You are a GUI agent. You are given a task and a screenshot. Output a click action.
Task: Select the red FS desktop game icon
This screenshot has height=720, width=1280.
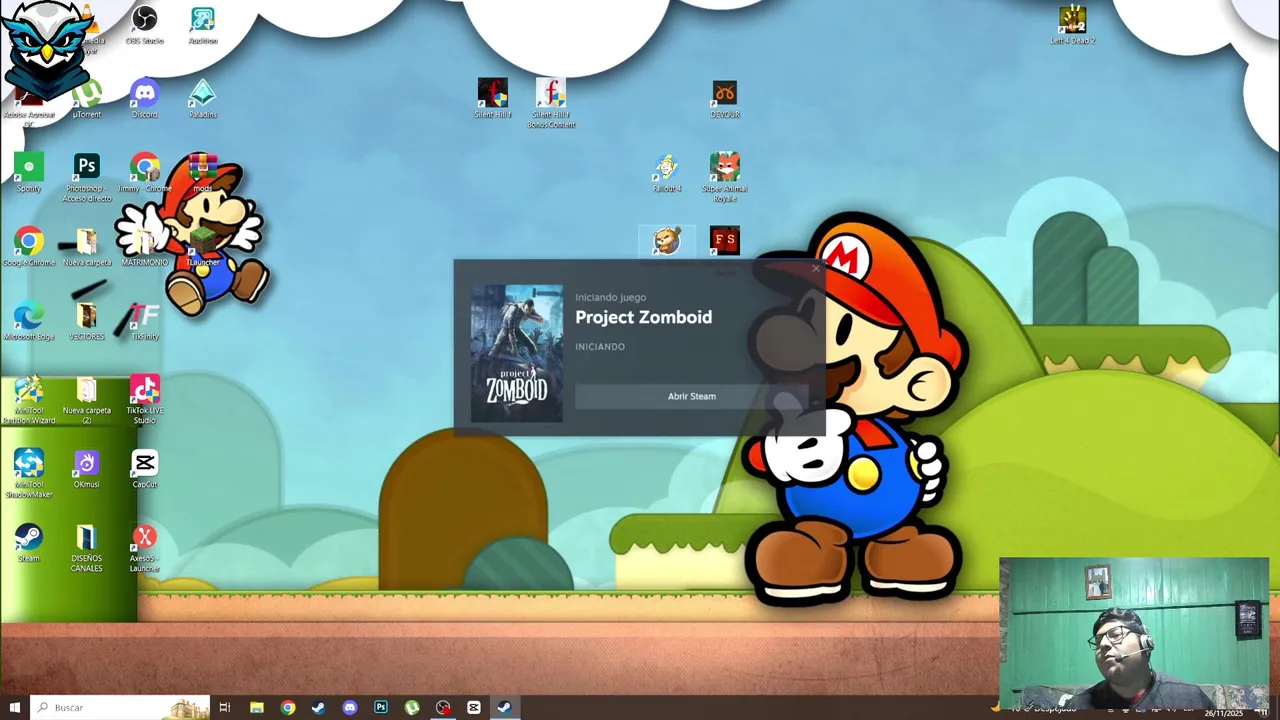click(725, 240)
